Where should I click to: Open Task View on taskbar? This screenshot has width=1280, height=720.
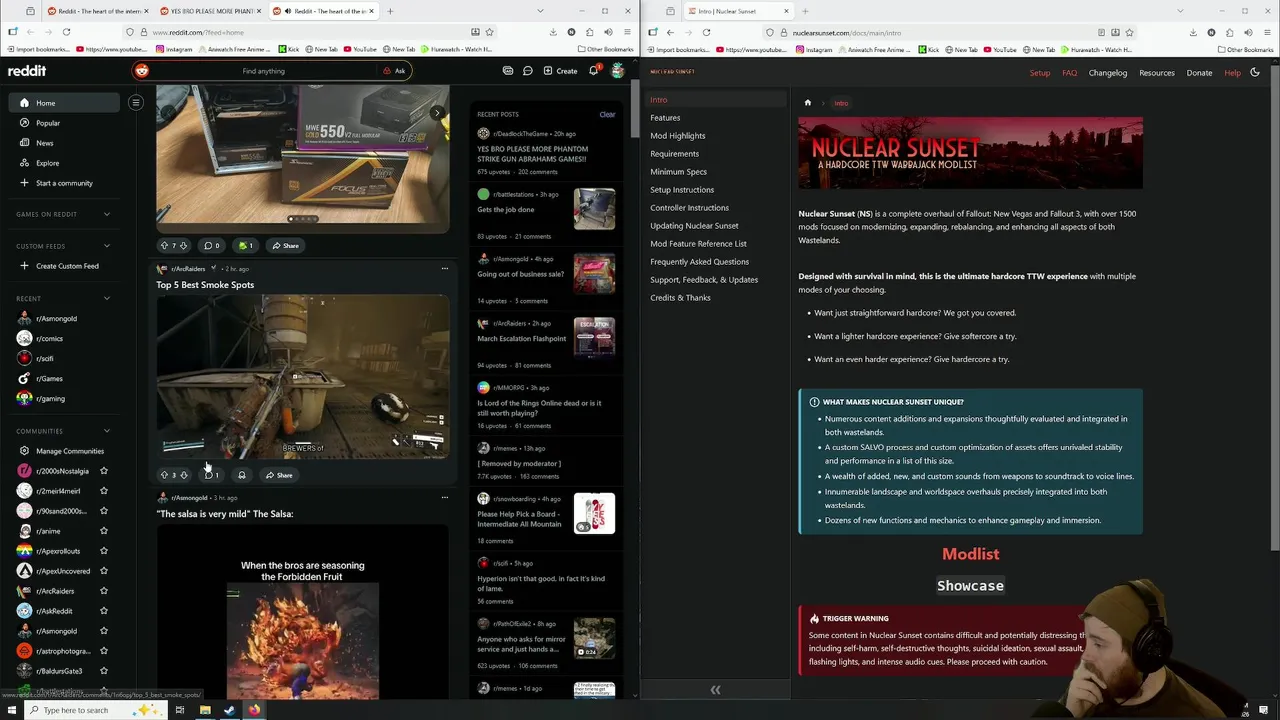click(x=180, y=710)
